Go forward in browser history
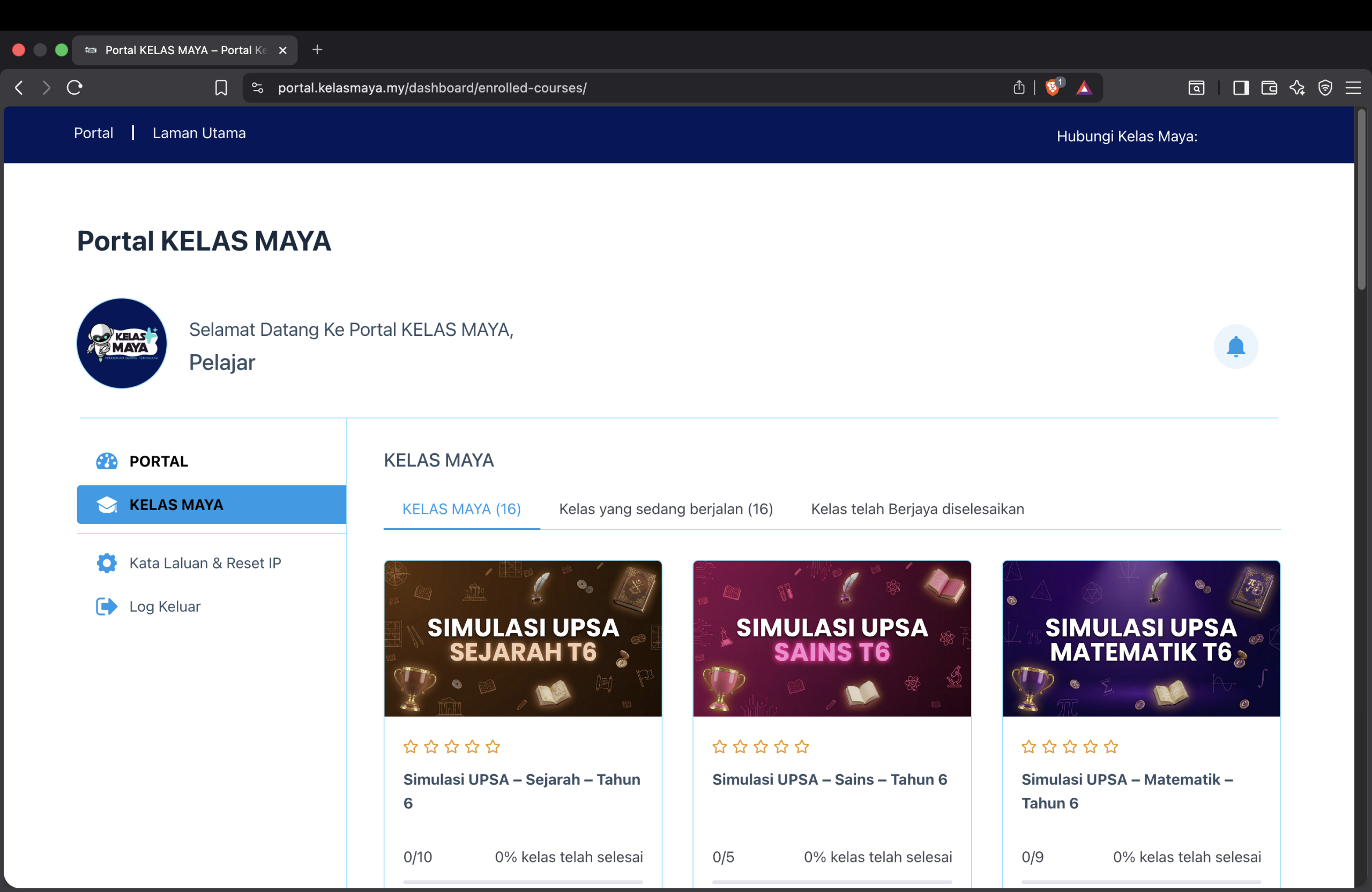This screenshot has width=1372, height=892. pos(46,87)
